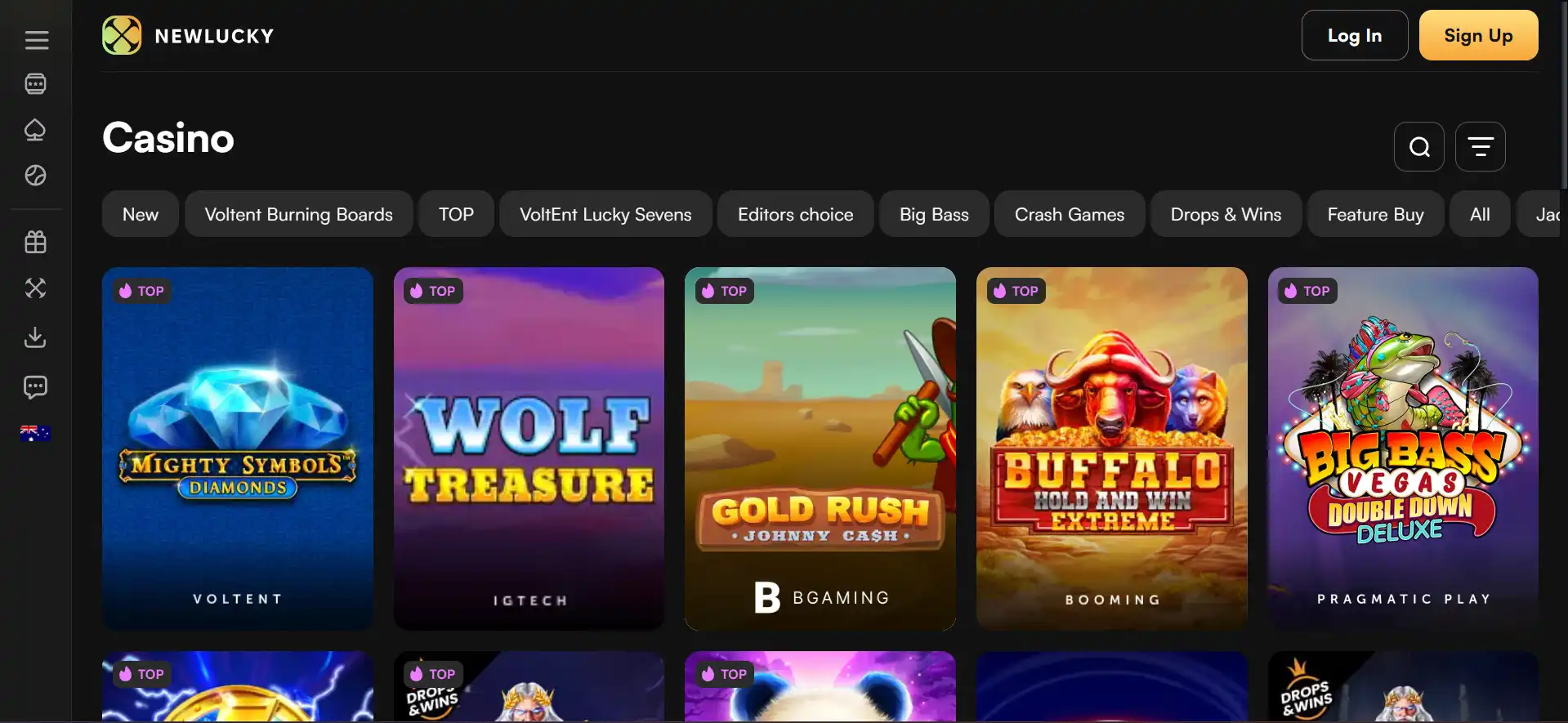The height and width of the screenshot is (723, 1568).
Task: Open Buffalo Hold and Win Extreme game
Action: pyautogui.click(x=1112, y=449)
